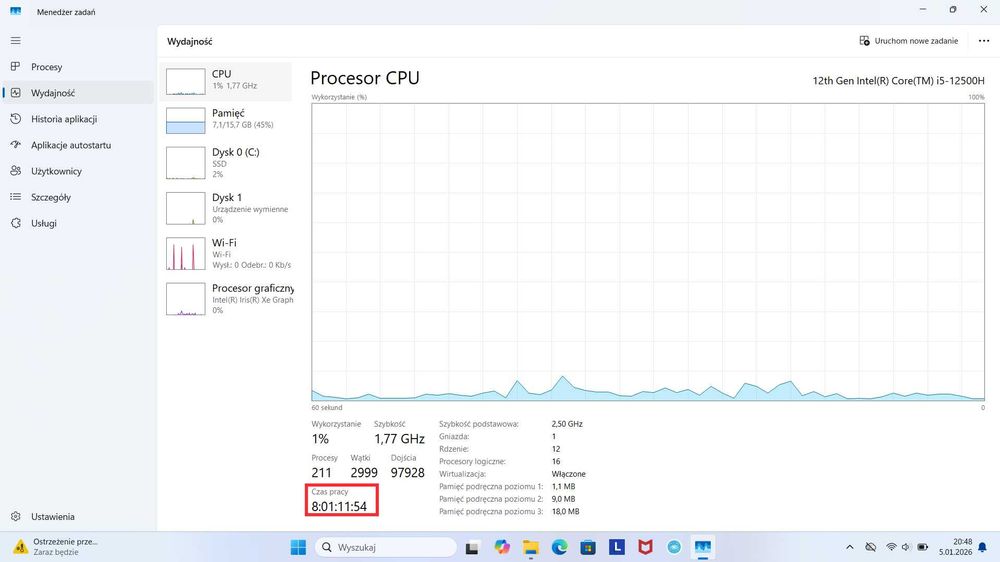
Task: Open the Usługi page
Action: tap(78, 223)
